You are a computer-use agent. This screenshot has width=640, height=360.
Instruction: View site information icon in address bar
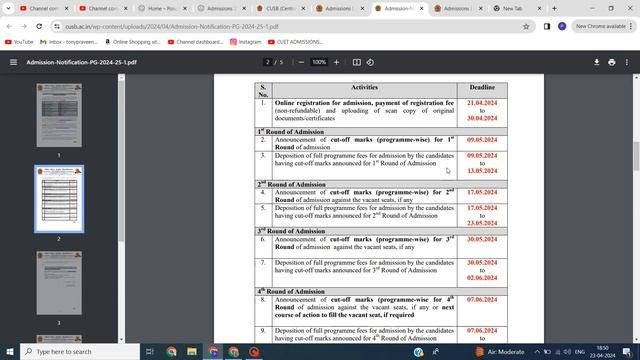[57, 26]
